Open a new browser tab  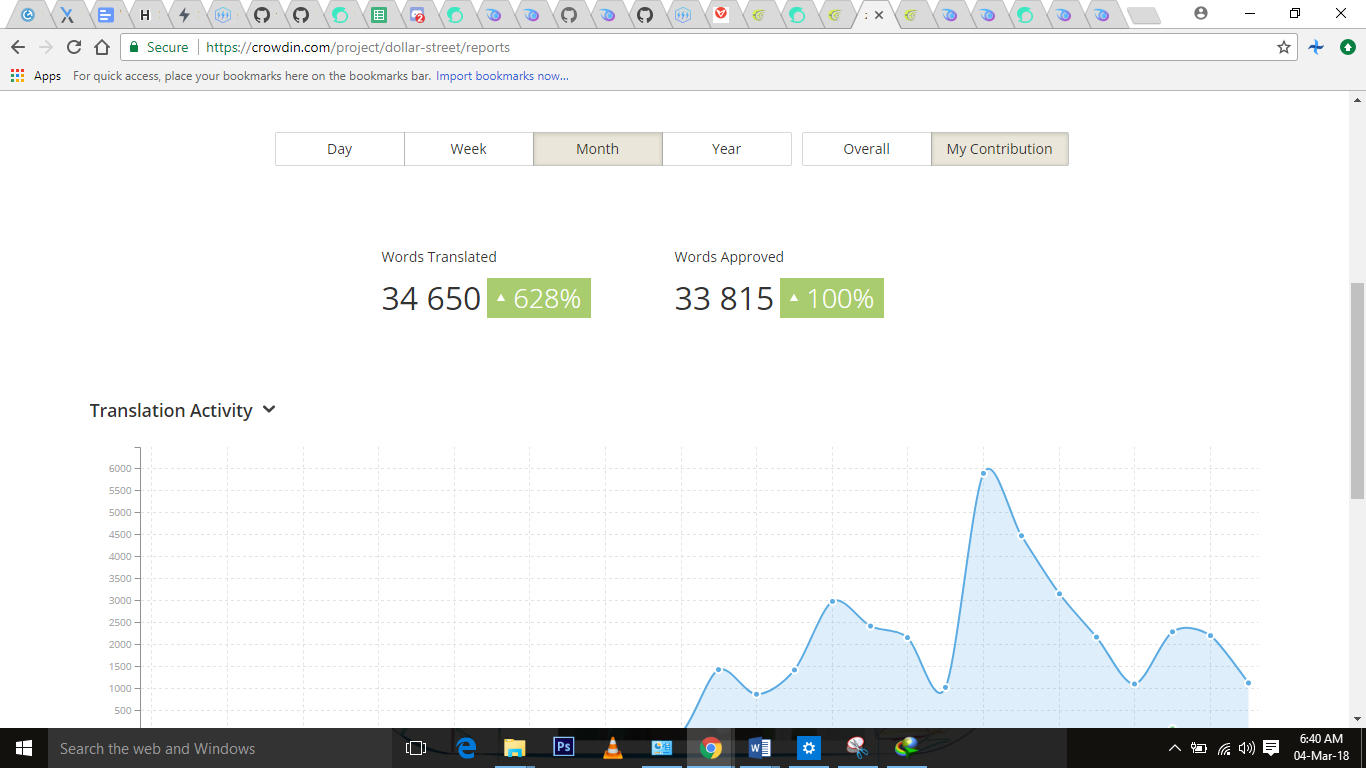[1143, 15]
